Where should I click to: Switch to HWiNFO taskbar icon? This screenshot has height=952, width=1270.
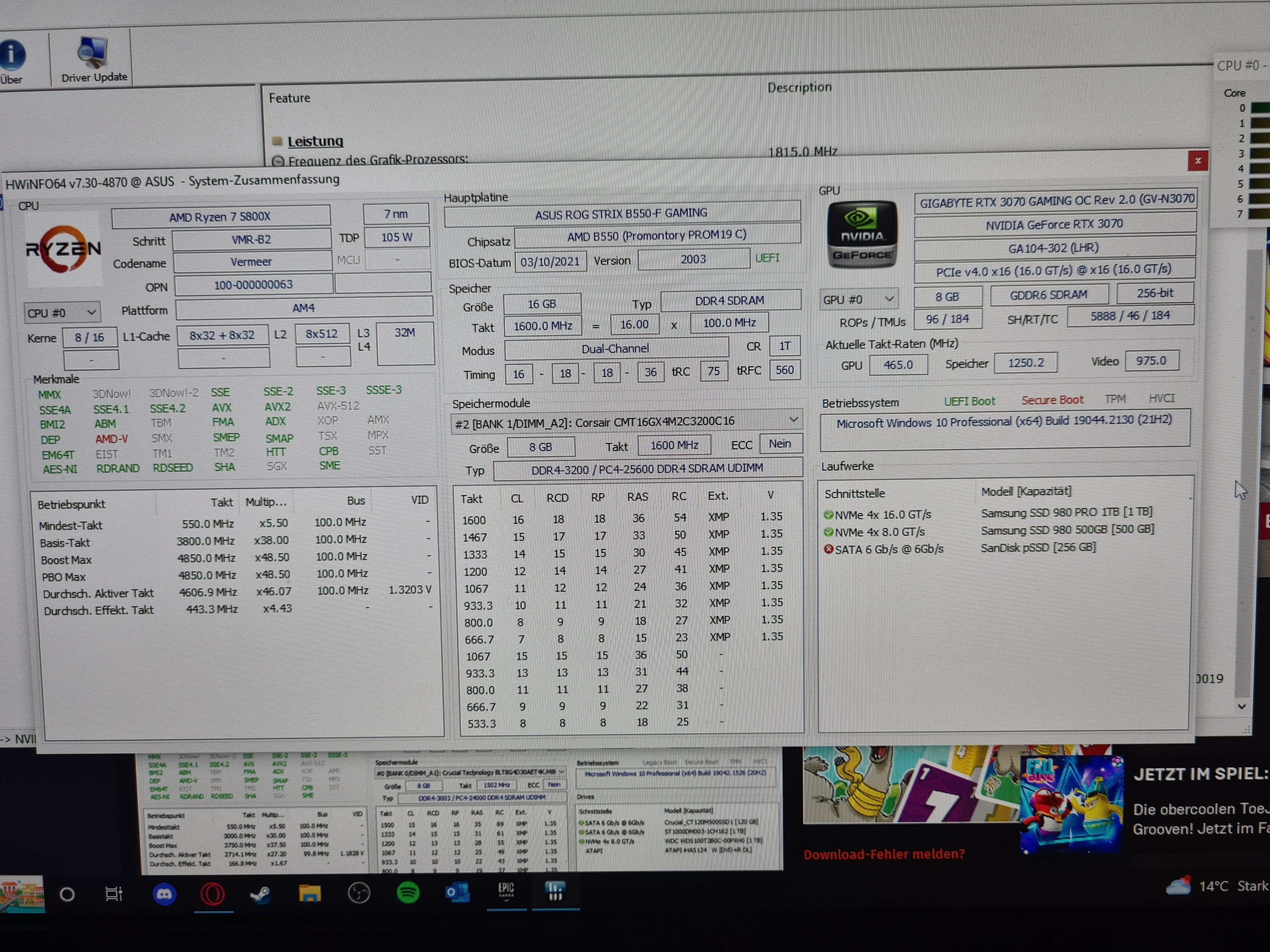point(555,891)
